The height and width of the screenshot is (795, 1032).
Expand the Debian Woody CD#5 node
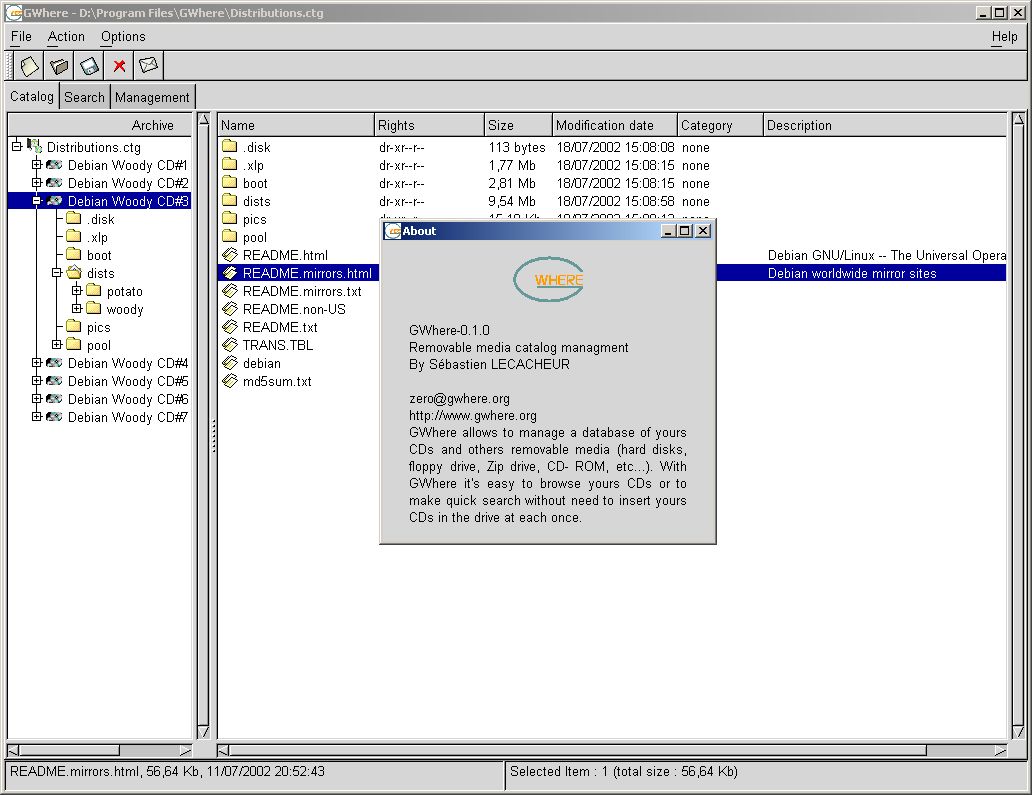click(x=37, y=380)
